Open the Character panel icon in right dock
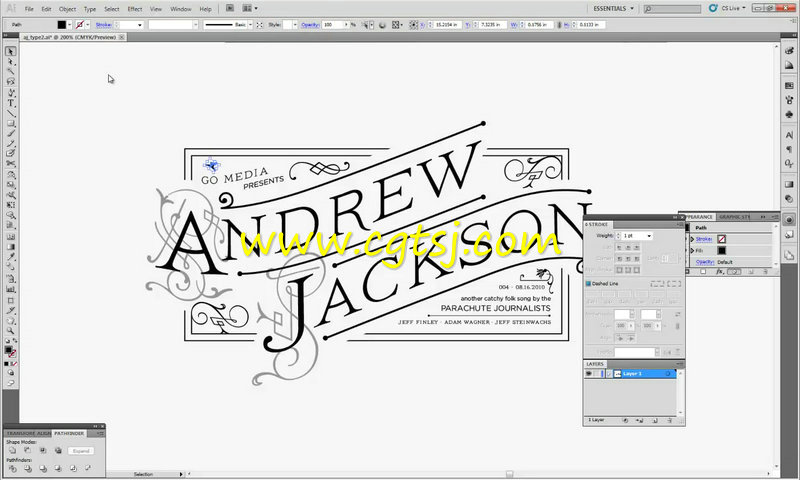 [789, 135]
